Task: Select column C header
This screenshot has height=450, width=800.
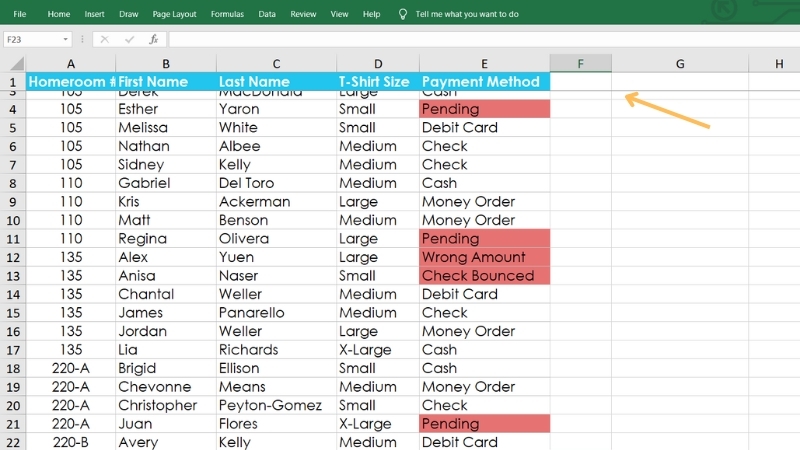Action: 276,64
